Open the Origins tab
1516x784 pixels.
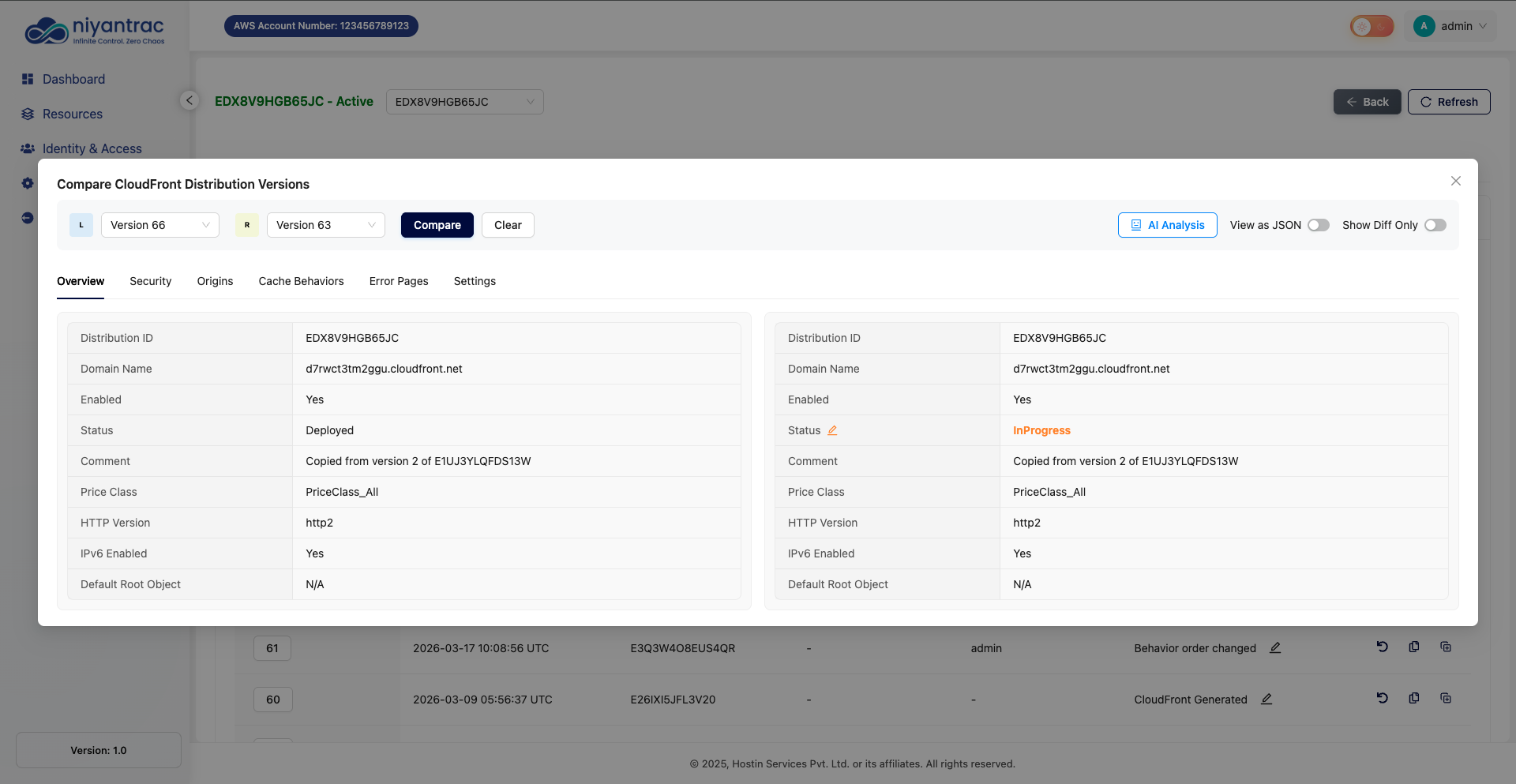[x=215, y=281]
